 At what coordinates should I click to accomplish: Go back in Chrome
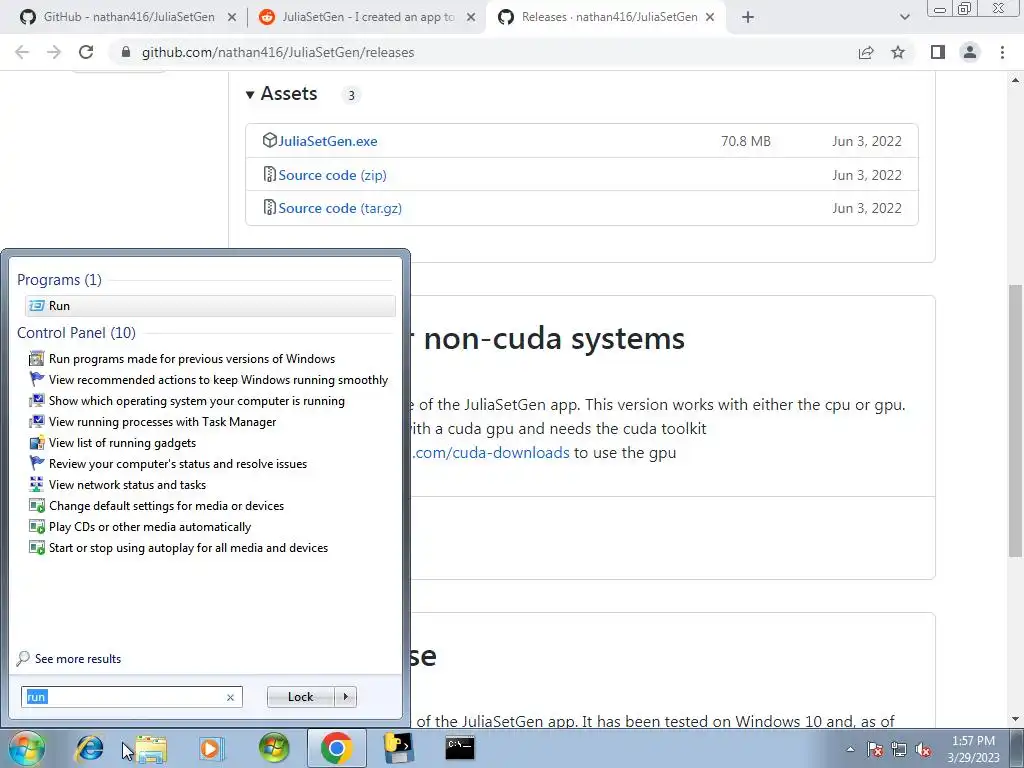[22, 52]
